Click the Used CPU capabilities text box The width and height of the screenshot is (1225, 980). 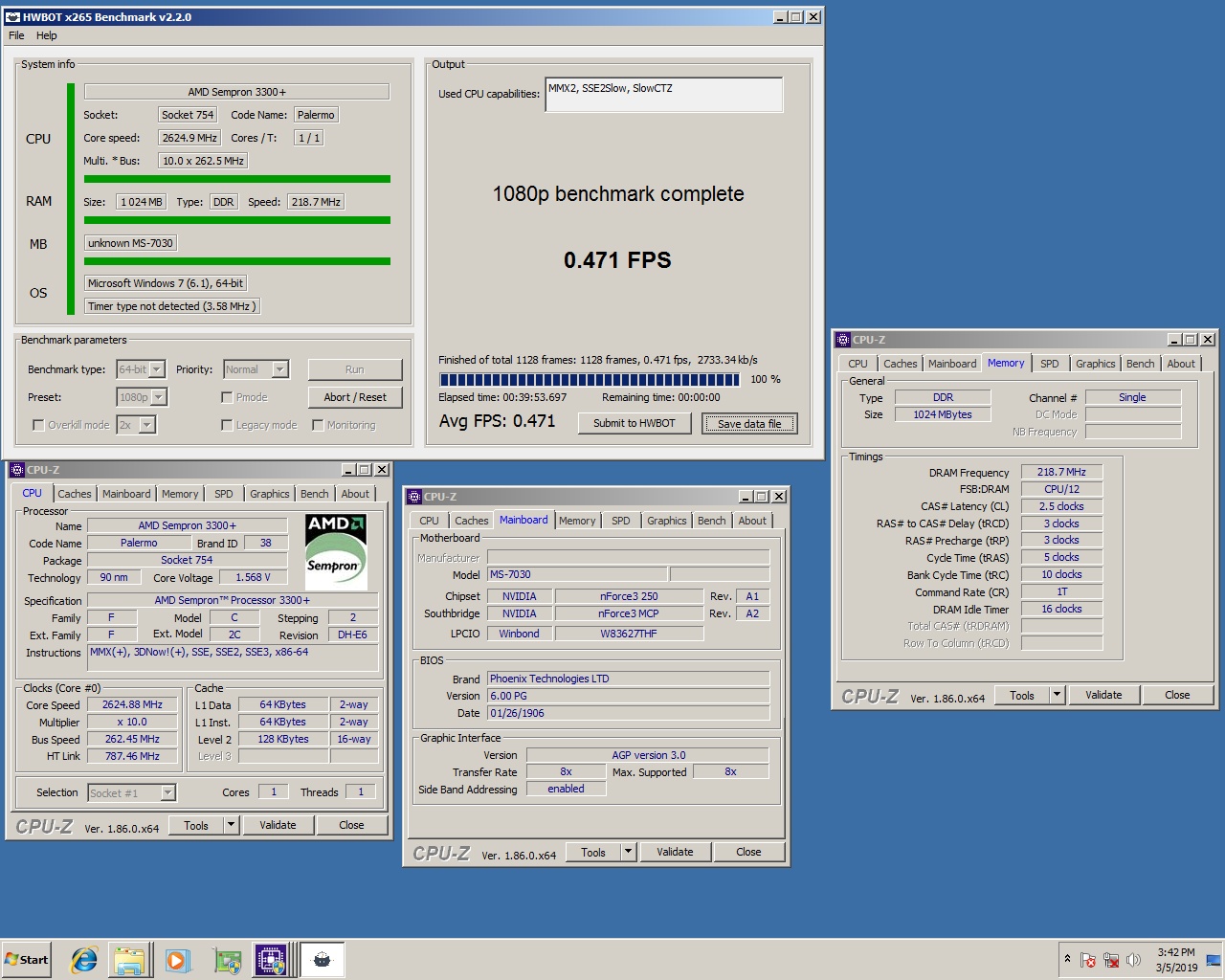664,95
